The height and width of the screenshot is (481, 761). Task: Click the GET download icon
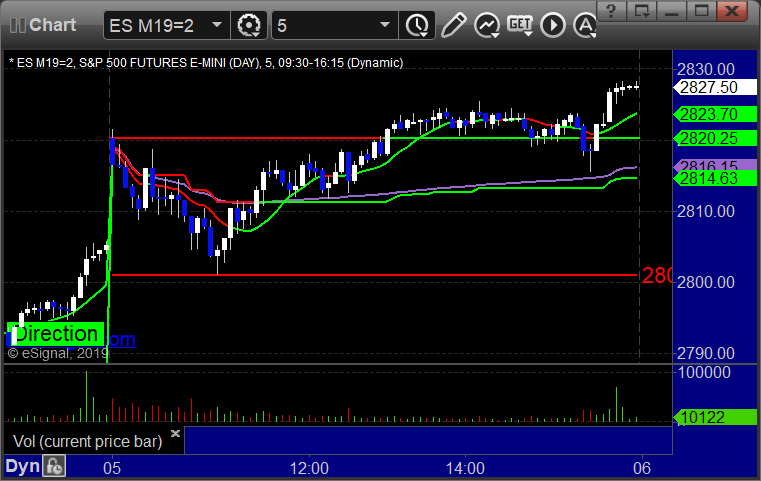point(520,24)
